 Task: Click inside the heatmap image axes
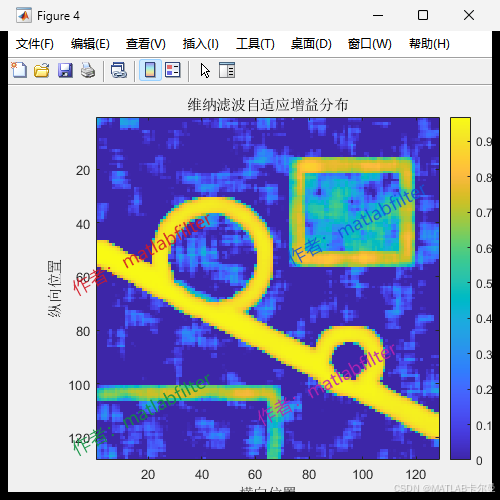[268, 288]
